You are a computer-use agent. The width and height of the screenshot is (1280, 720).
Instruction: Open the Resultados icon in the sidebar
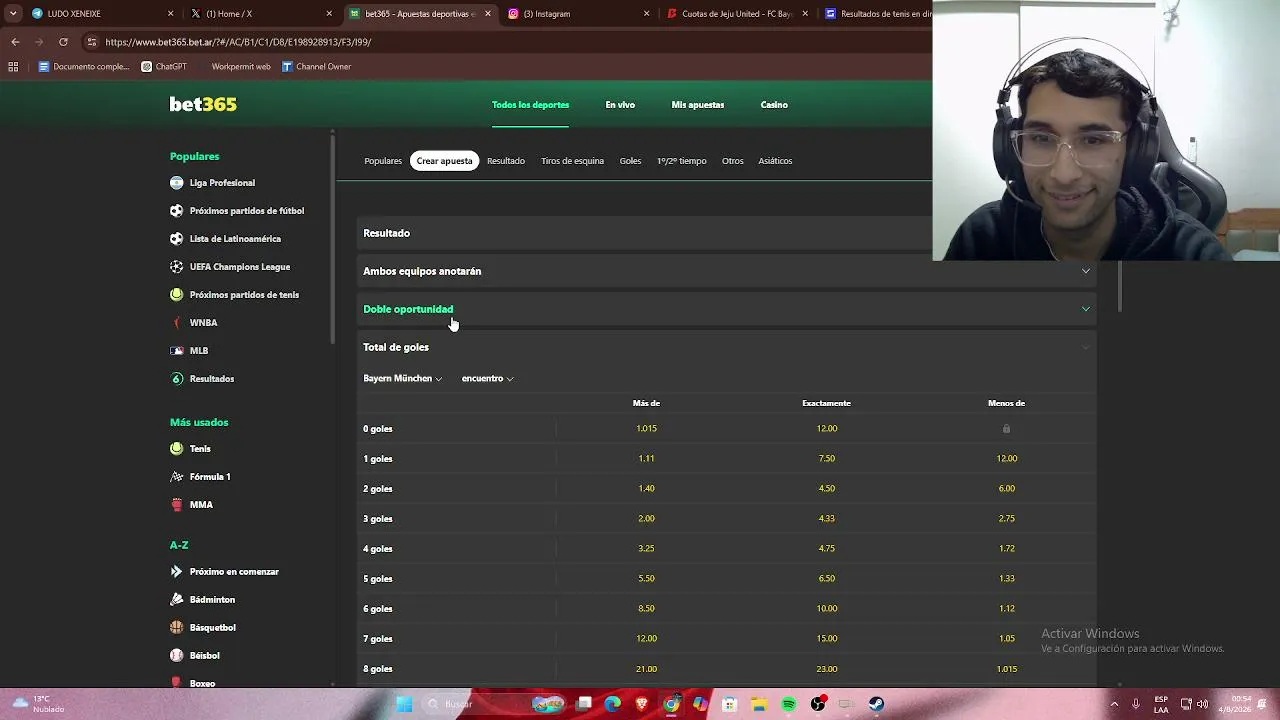[177, 379]
